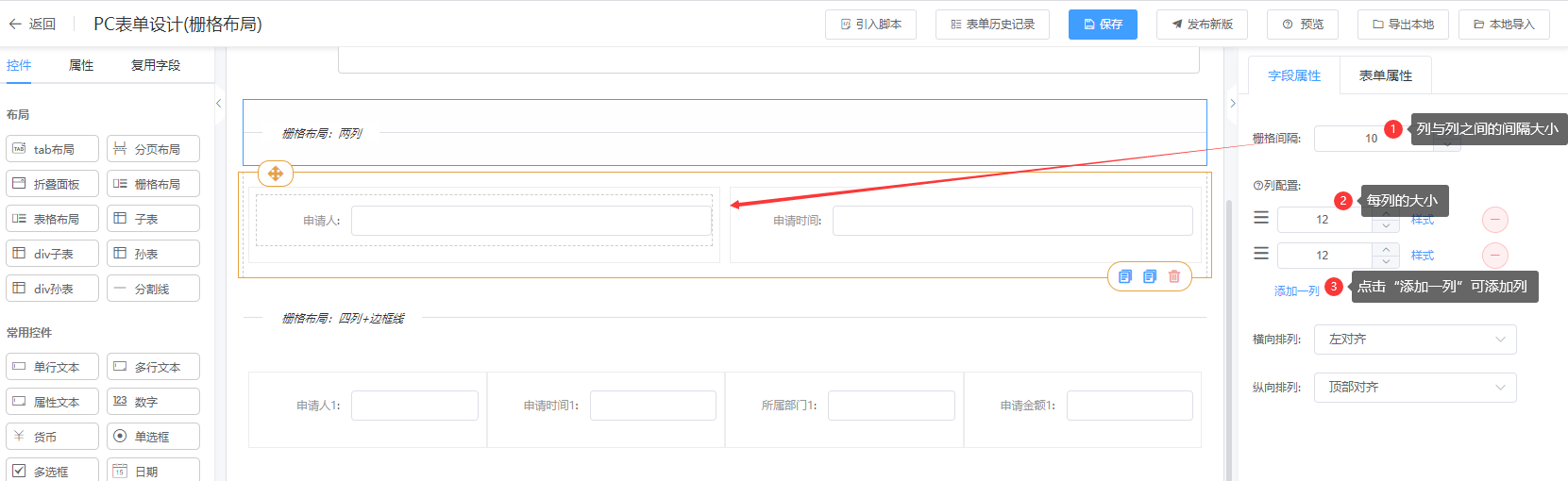Pick the 单行文本 widget

[52, 367]
